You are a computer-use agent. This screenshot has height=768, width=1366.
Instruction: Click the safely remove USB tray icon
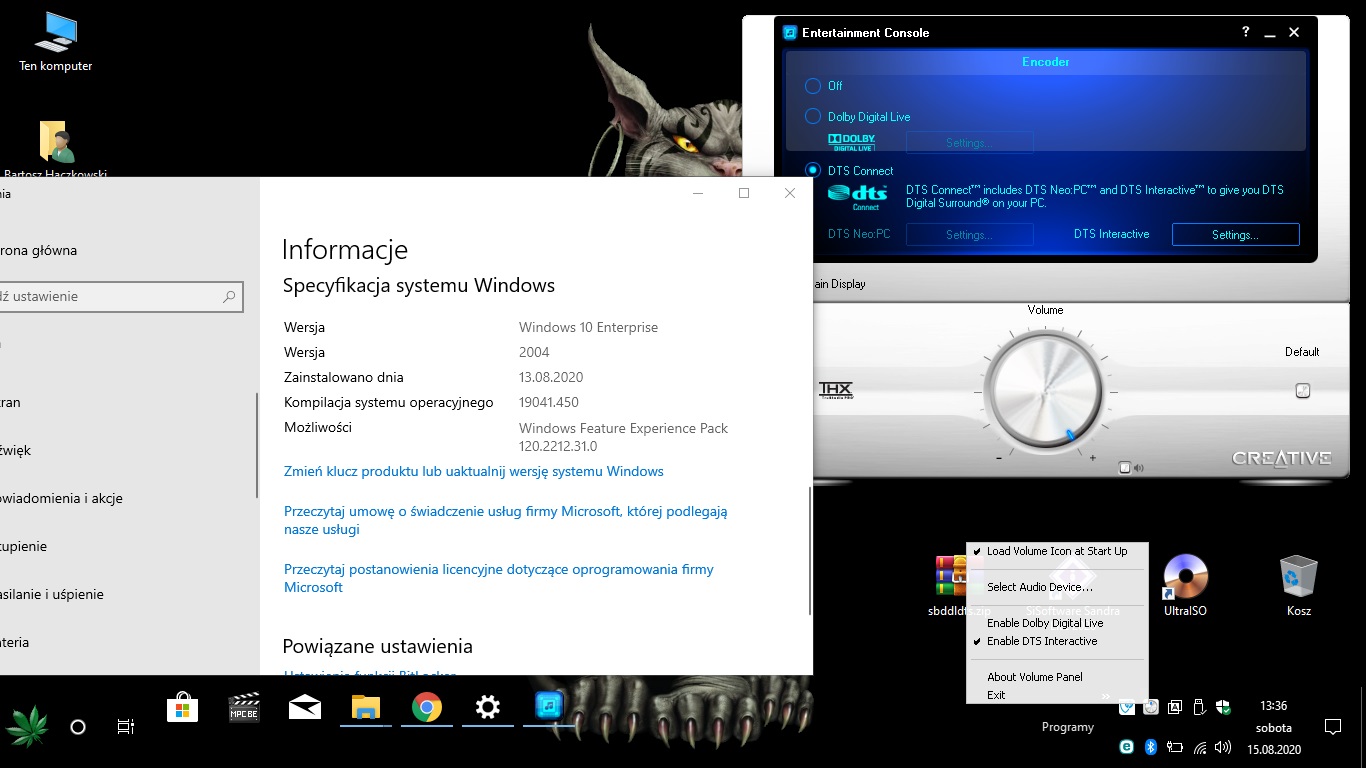1199,707
